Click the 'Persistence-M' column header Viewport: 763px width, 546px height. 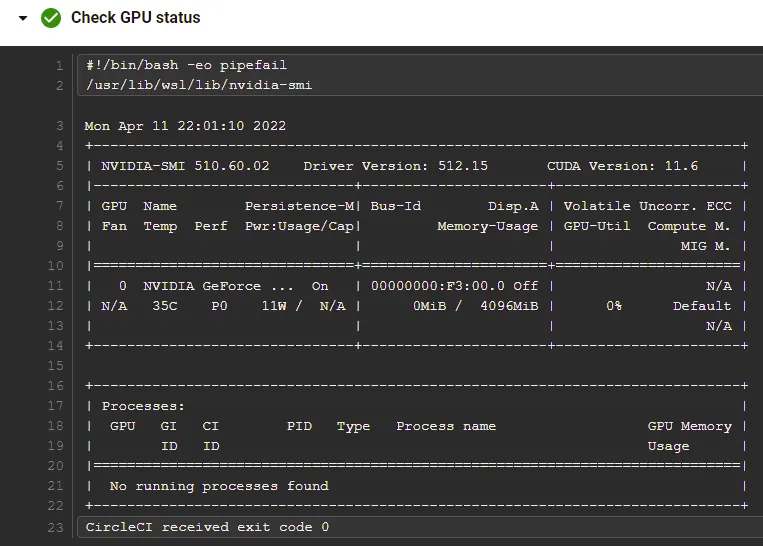299,206
